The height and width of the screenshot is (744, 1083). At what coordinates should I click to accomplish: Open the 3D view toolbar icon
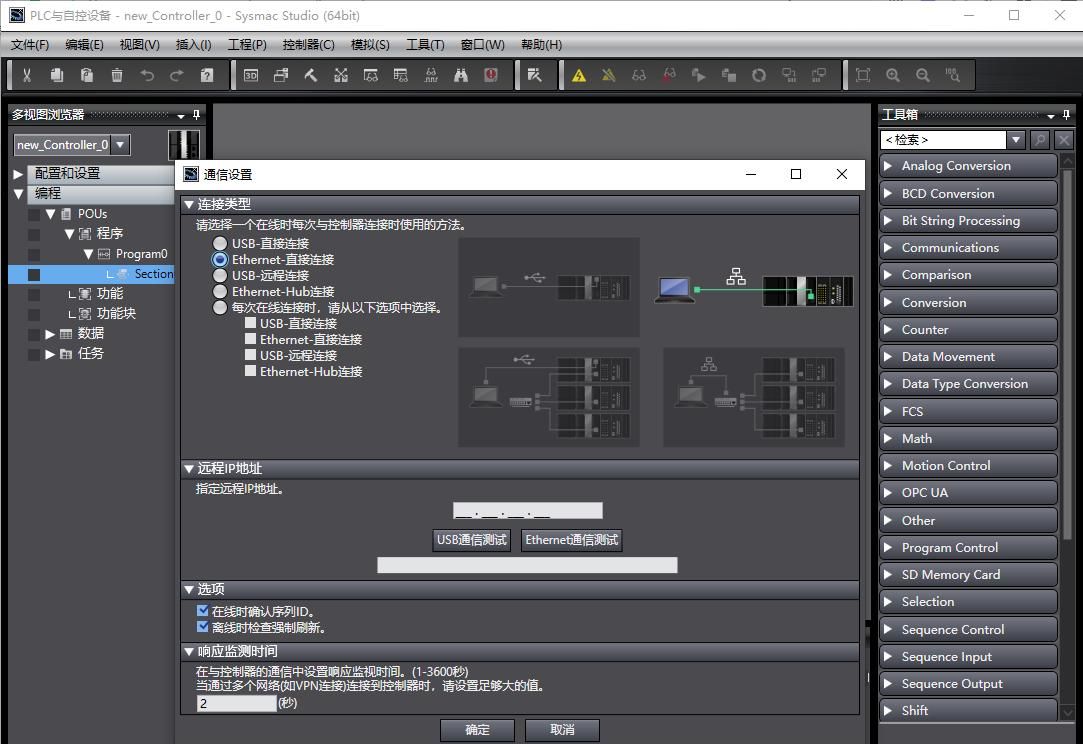tap(251, 75)
